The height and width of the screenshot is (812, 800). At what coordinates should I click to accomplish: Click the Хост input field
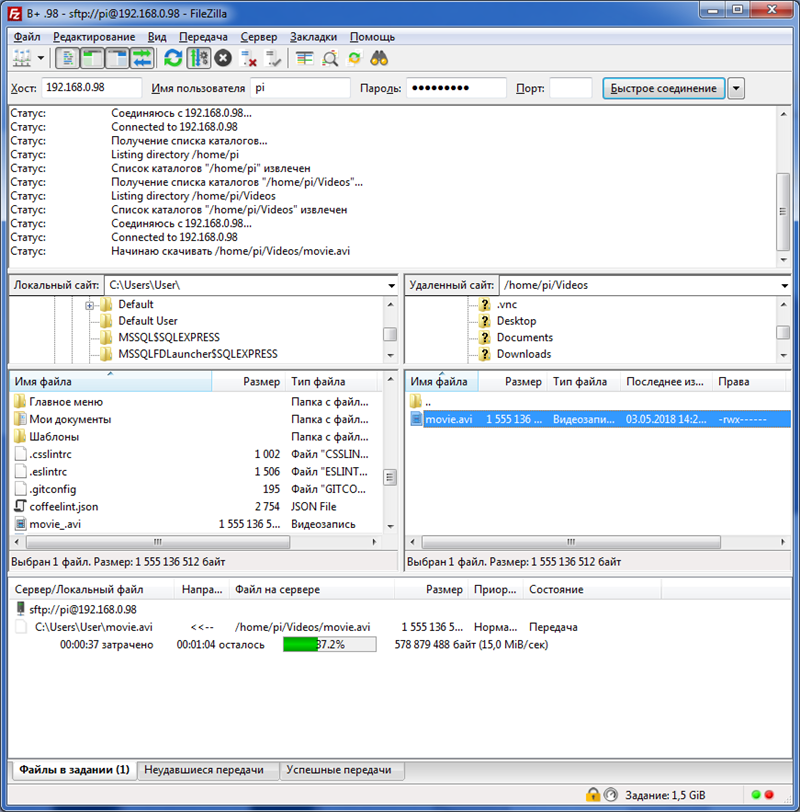pos(92,88)
